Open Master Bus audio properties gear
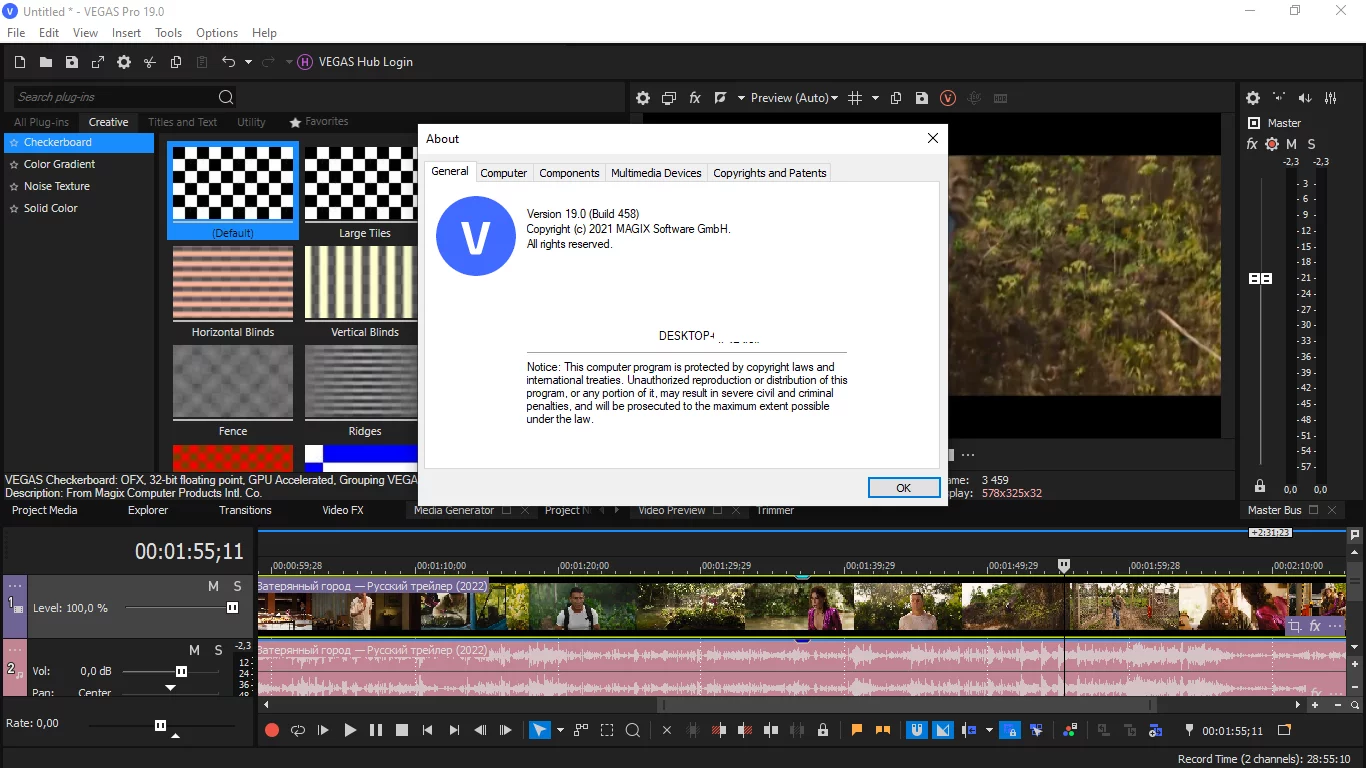The height and width of the screenshot is (768, 1366). [x=1253, y=98]
